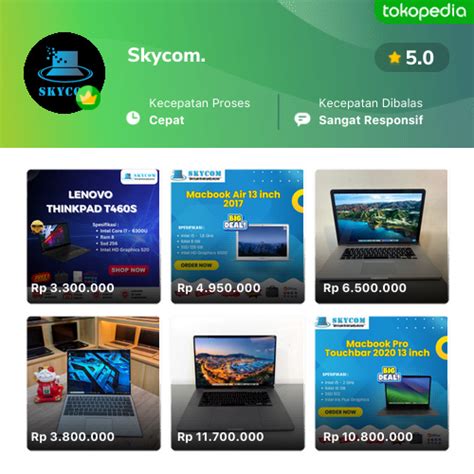Open the Rp 6.500.000 laptop product
Viewport: 474px width, 474px height.
click(382, 236)
